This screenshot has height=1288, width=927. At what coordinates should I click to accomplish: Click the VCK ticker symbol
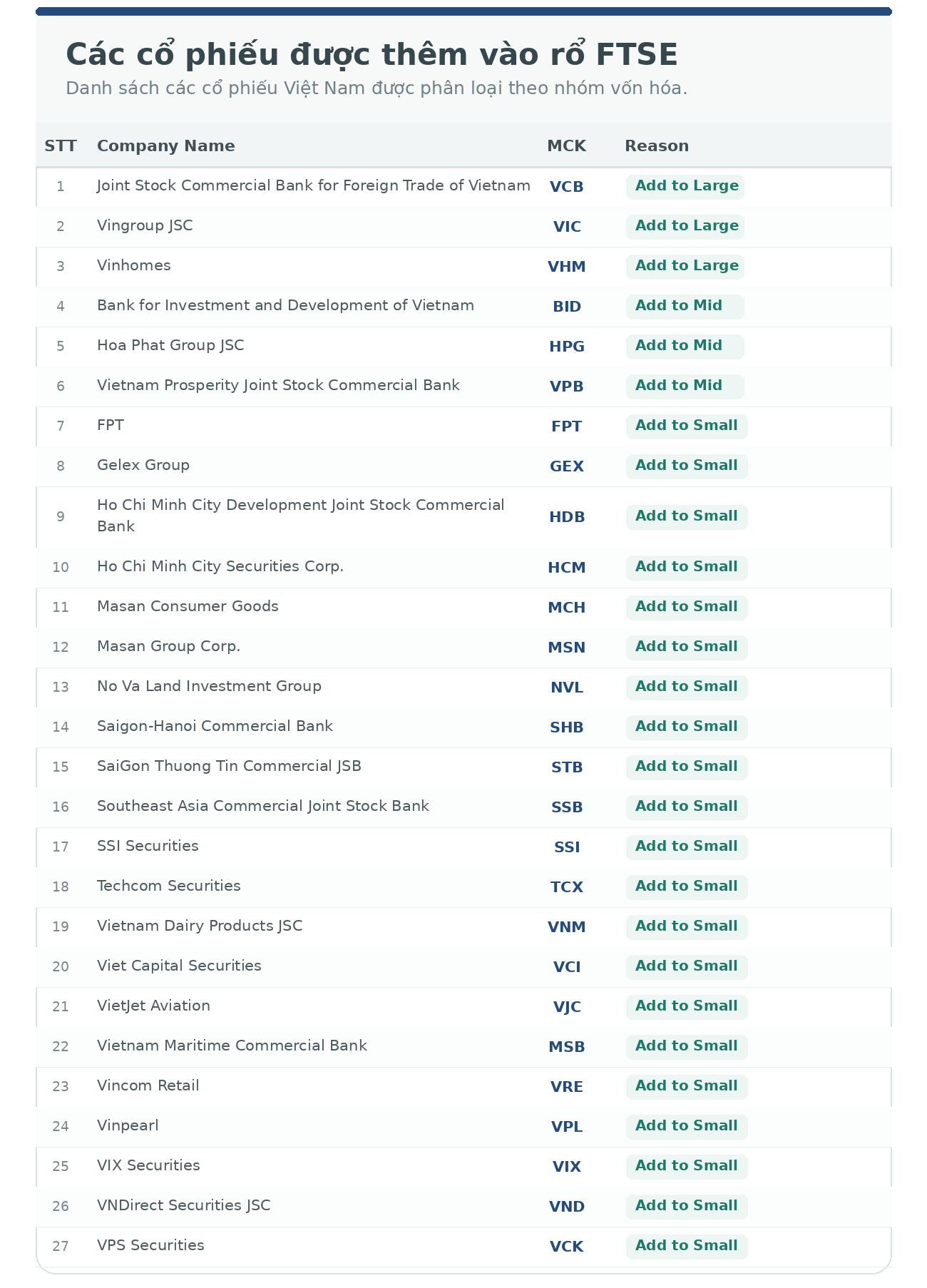pyautogui.click(x=567, y=1247)
